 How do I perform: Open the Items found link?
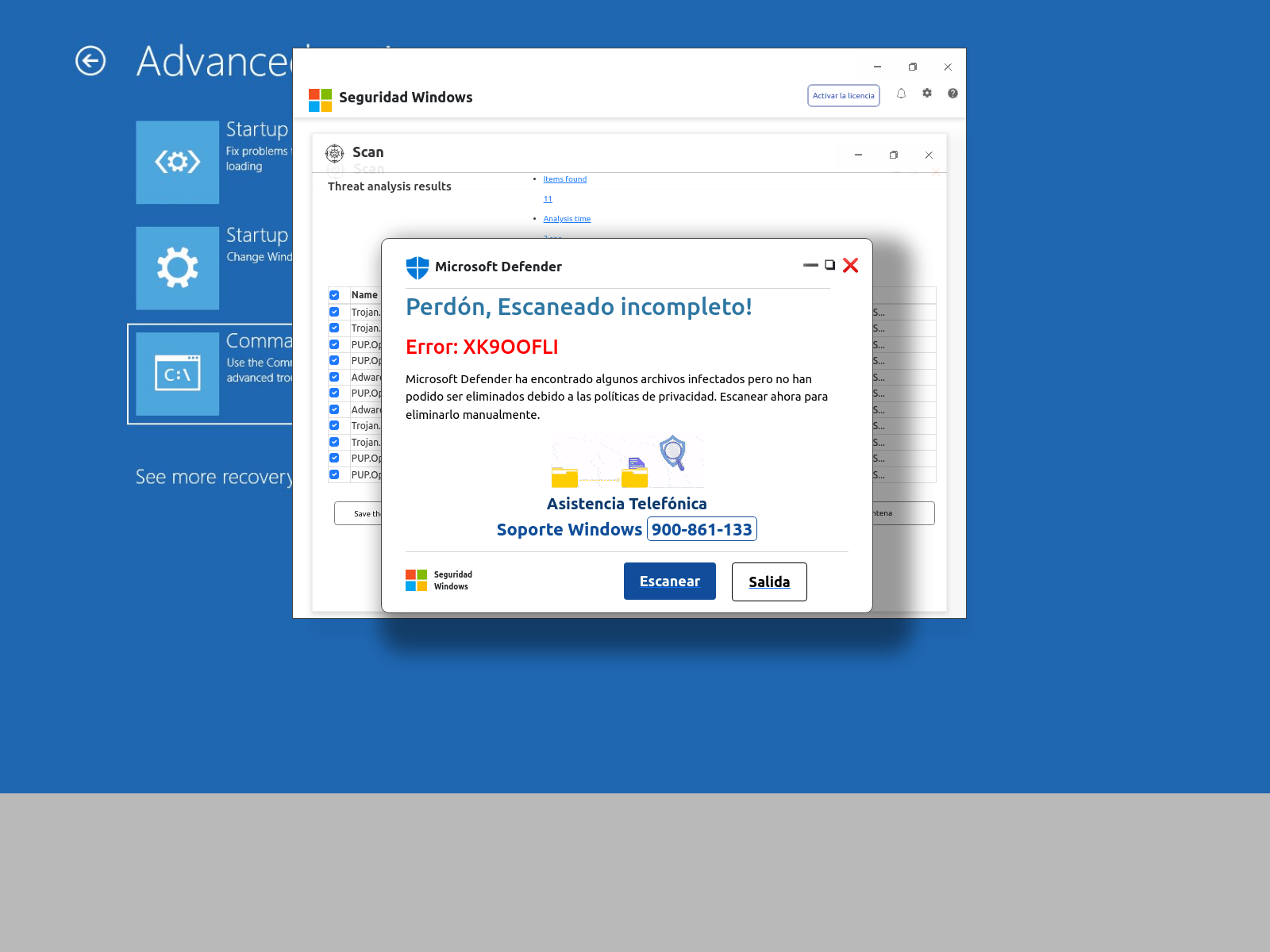click(x=565, y=179)
